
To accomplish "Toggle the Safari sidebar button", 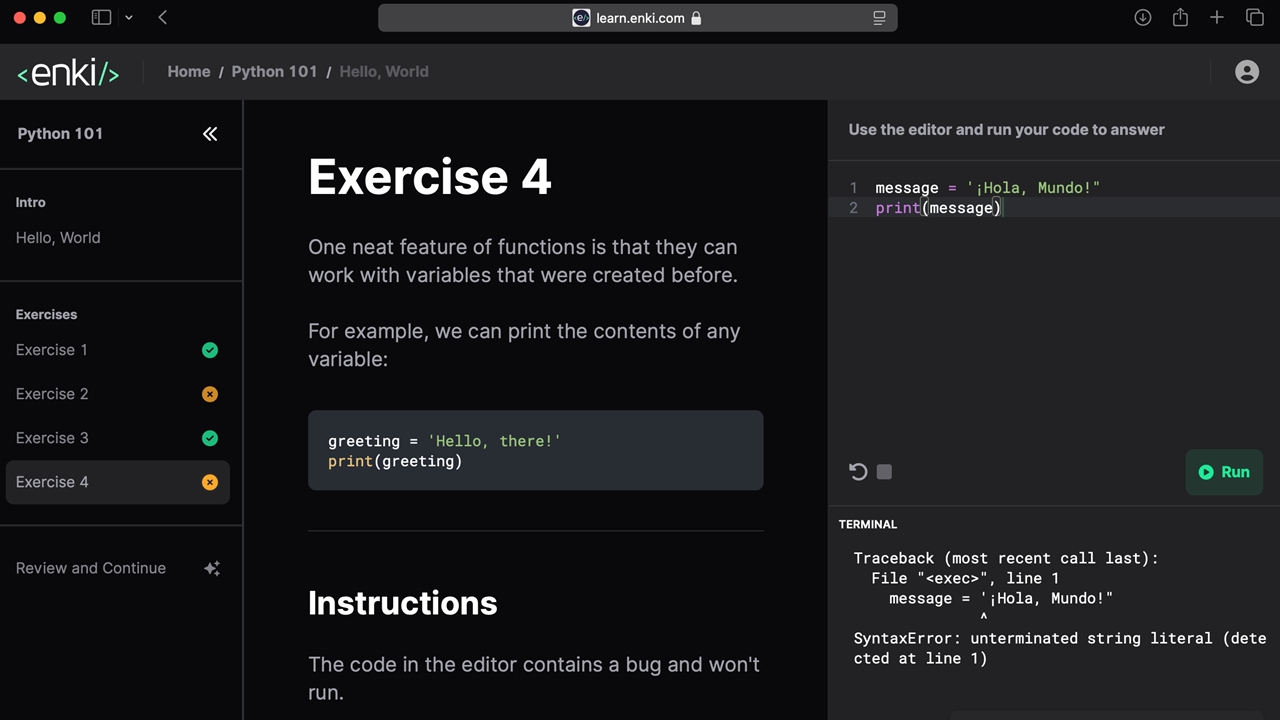I will click(x=101, y=17).
